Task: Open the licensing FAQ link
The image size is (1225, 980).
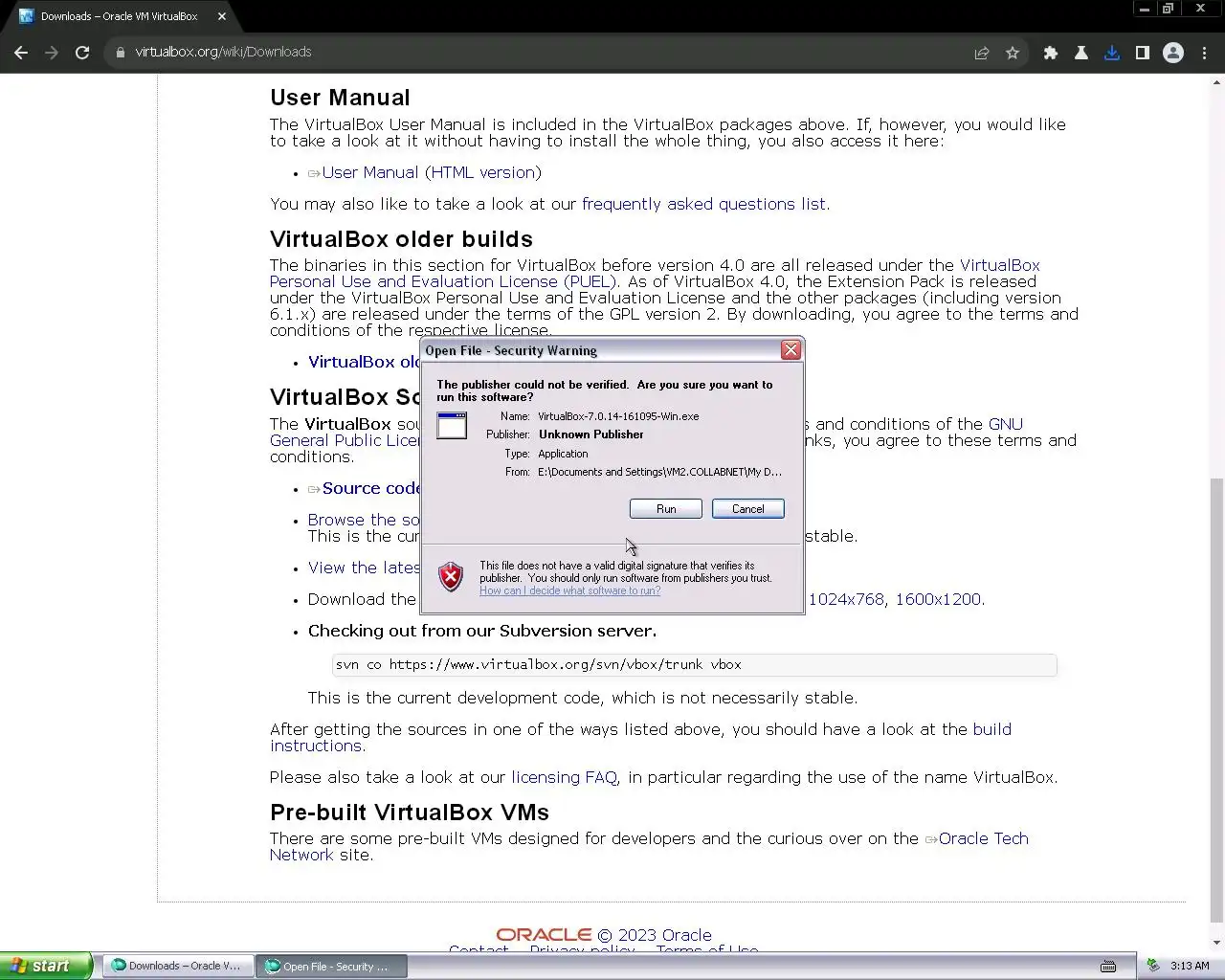Action: [x=564, y=778]
